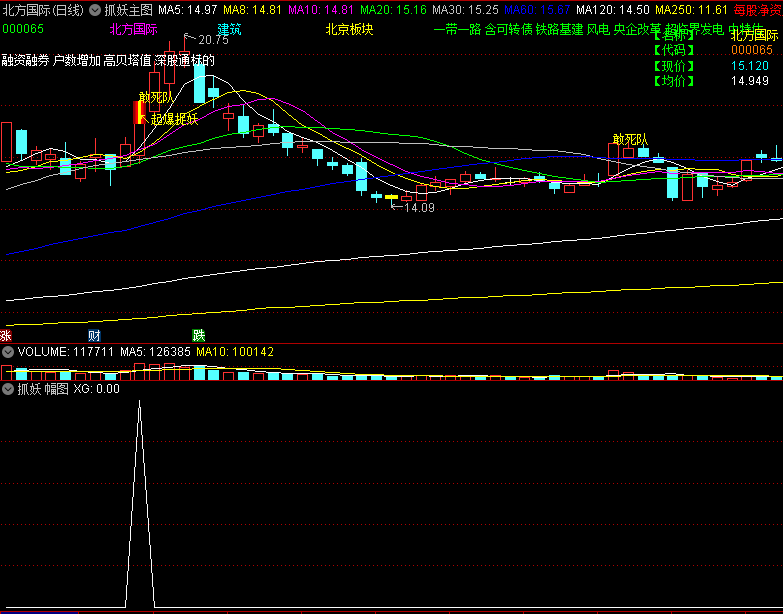Select the yellow MA250: 11.61 label

pyautogui.click(x=692, y=9)
